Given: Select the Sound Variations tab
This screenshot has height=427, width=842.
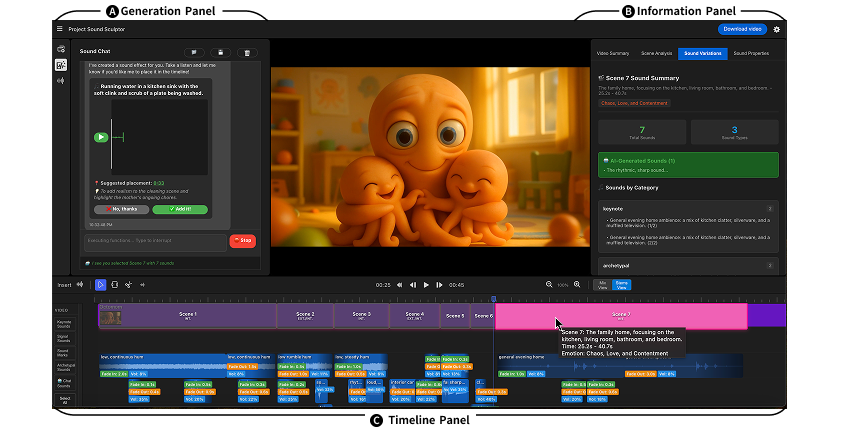Looking at the screenshot, I should click(702, 53).
